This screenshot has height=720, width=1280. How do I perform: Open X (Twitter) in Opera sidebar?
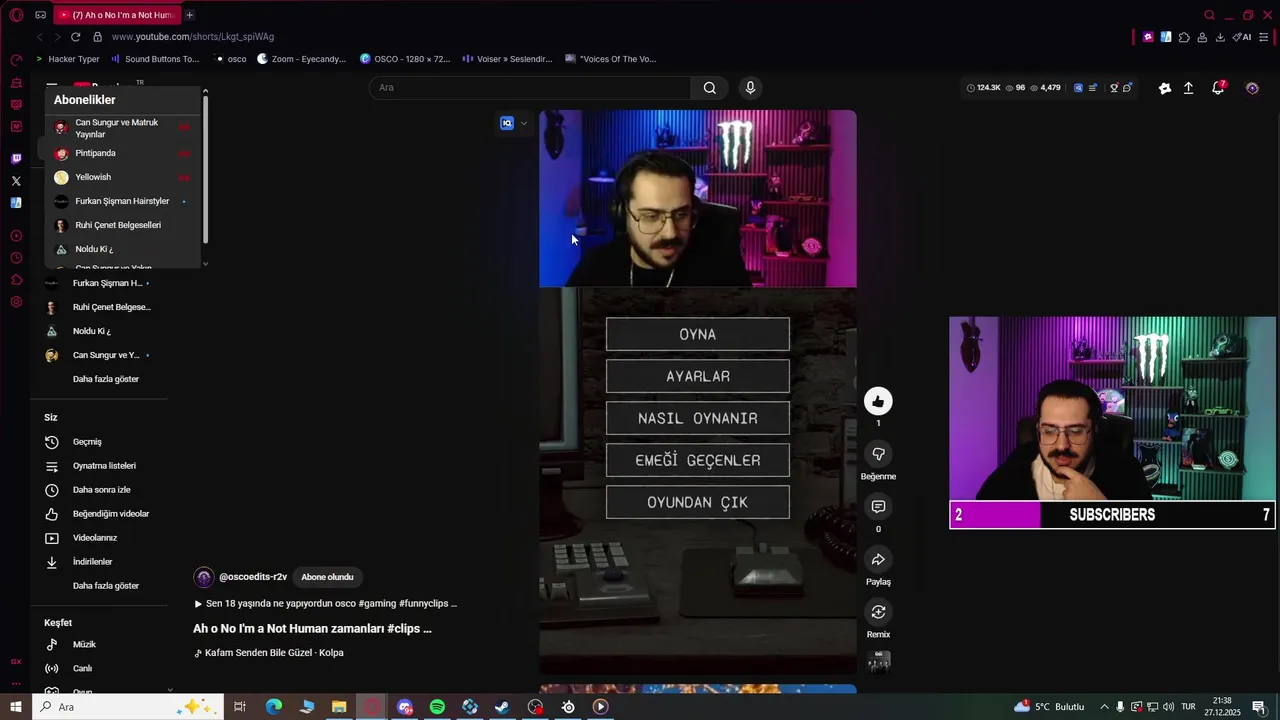tap(16, 181)
